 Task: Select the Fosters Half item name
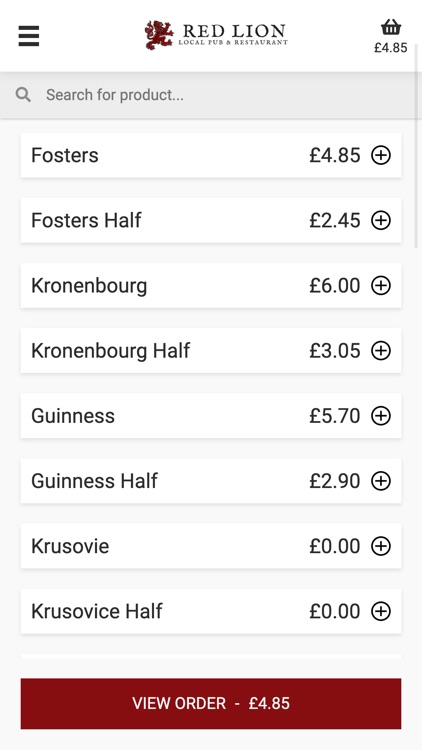click(86, 221)
